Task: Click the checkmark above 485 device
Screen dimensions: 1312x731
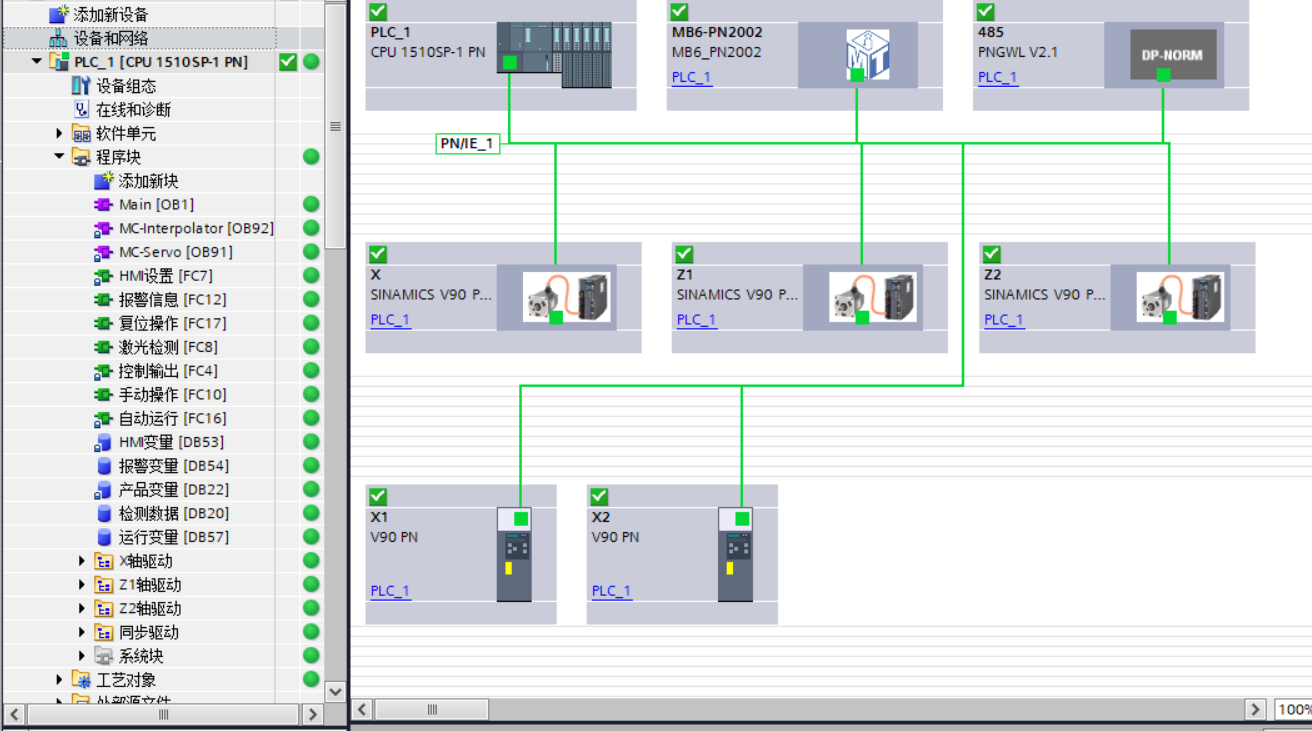Action: (x=985, y=12)
